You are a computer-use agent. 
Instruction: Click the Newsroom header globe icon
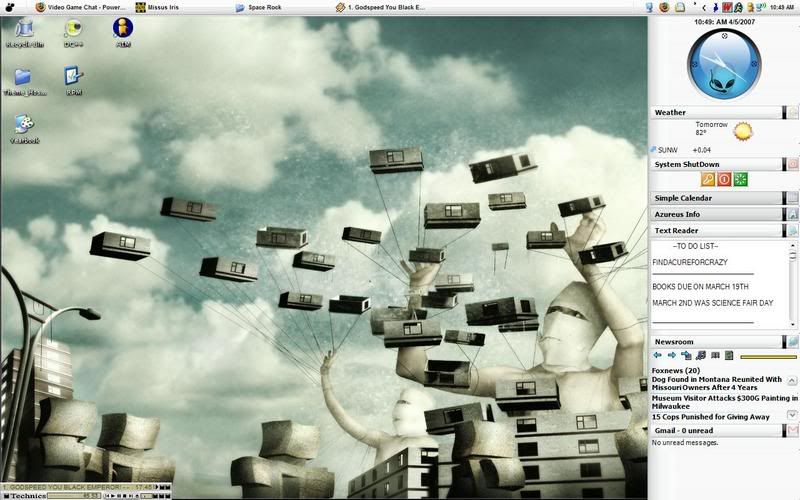click(793, 342)
